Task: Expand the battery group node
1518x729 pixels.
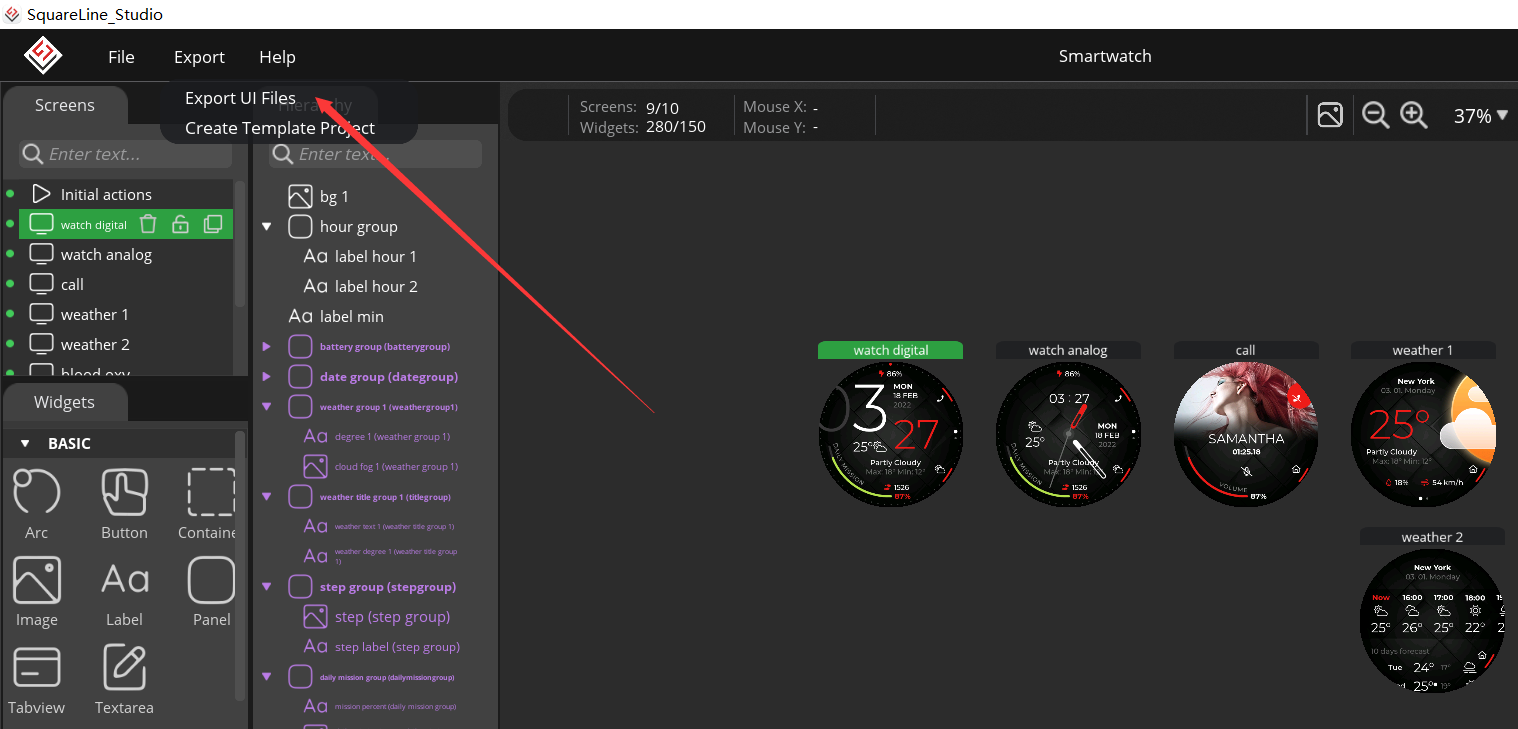Action: [x=267, y=346]
